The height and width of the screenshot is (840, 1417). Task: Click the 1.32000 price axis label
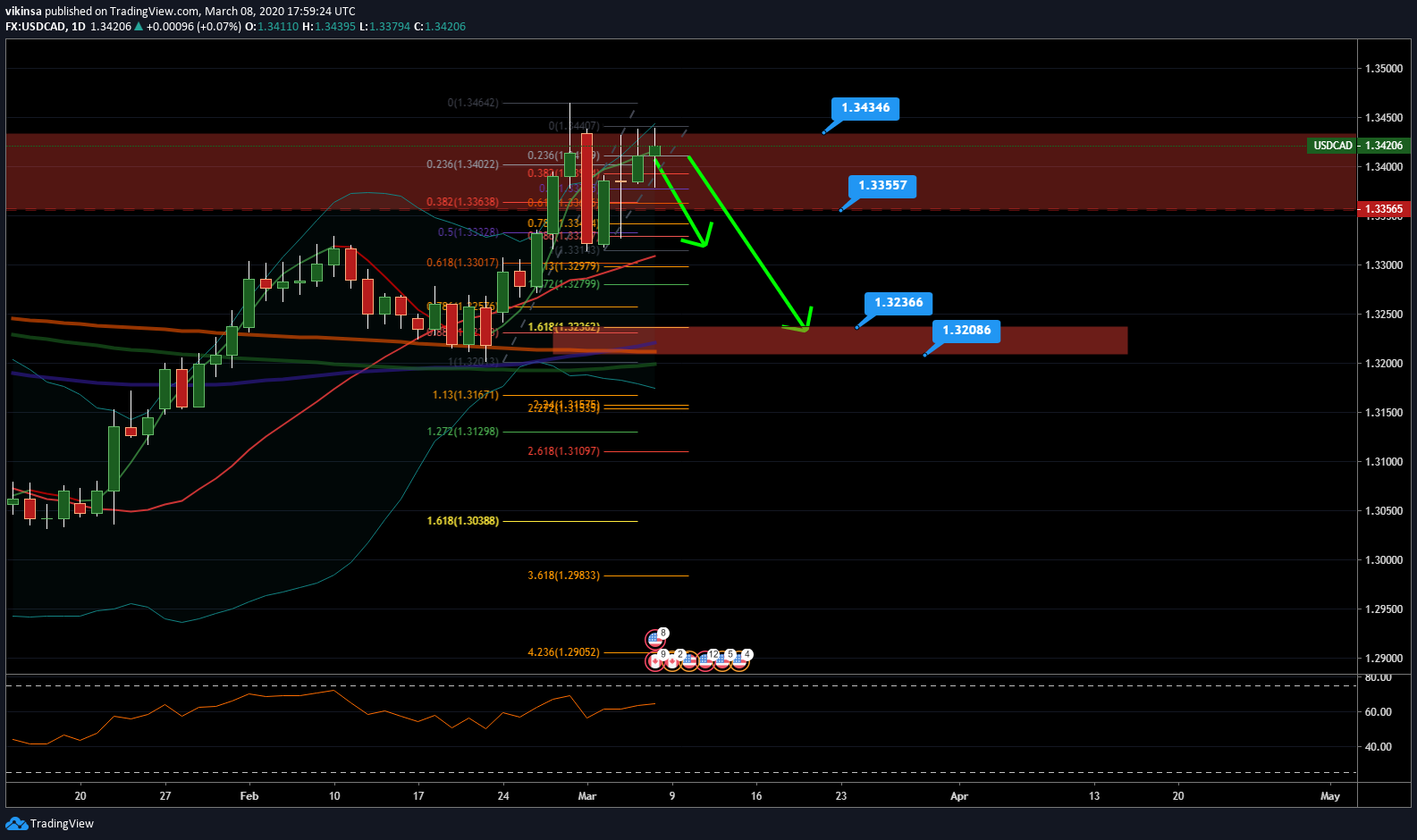pos(1383,364)
